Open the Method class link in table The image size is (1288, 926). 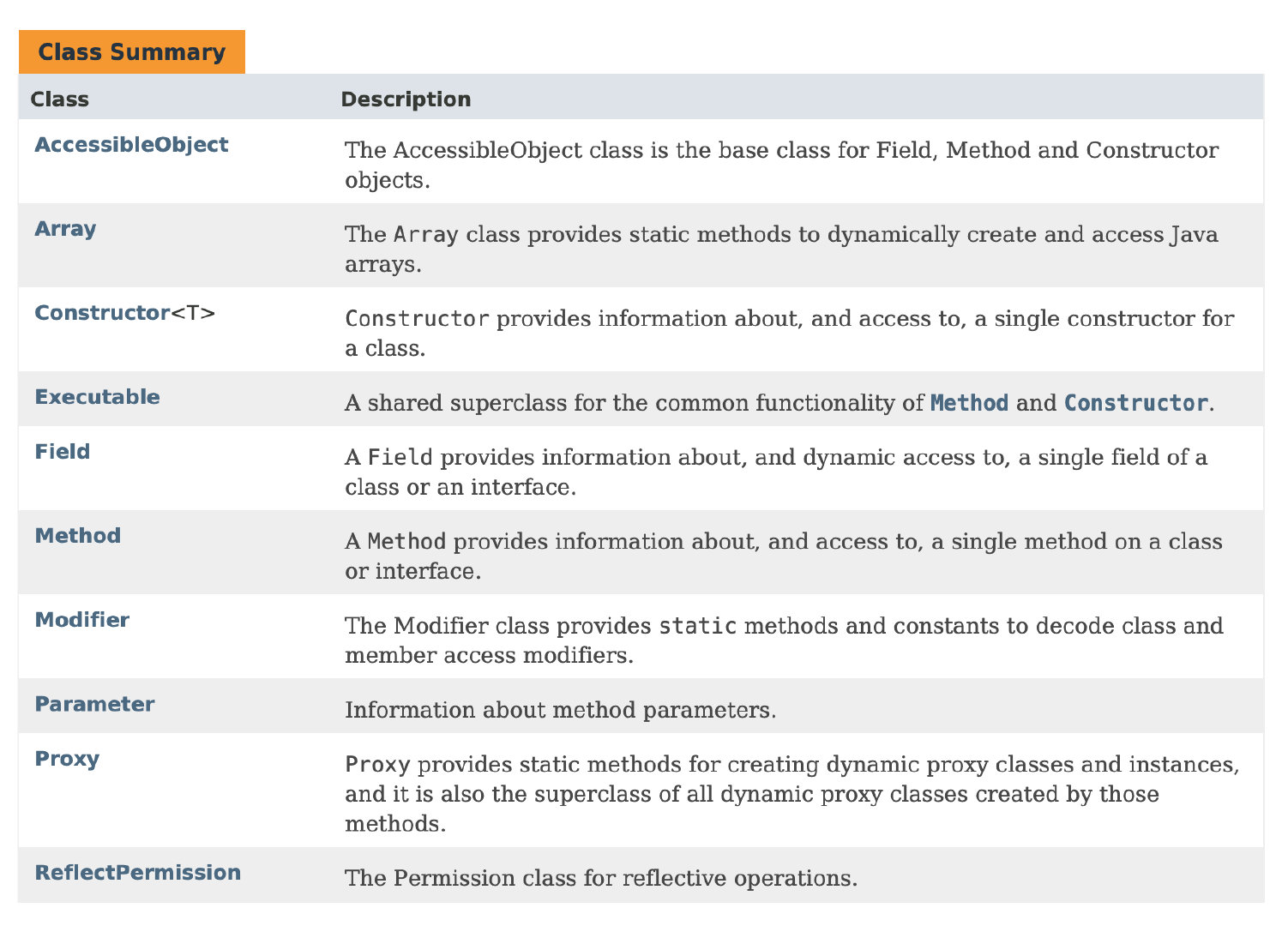77,536
